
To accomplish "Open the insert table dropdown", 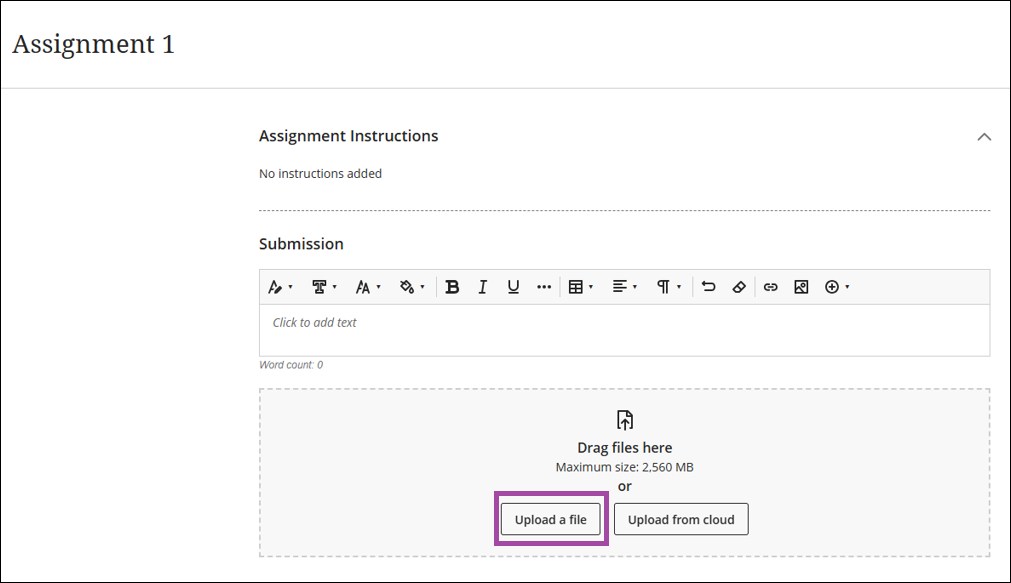I will pyautogui.click(x=580, y=287).
